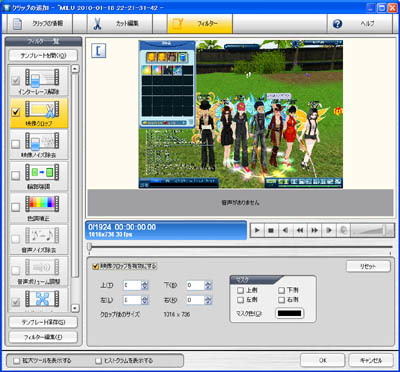Check the 下側 mask checkbox

pos(282,290)
